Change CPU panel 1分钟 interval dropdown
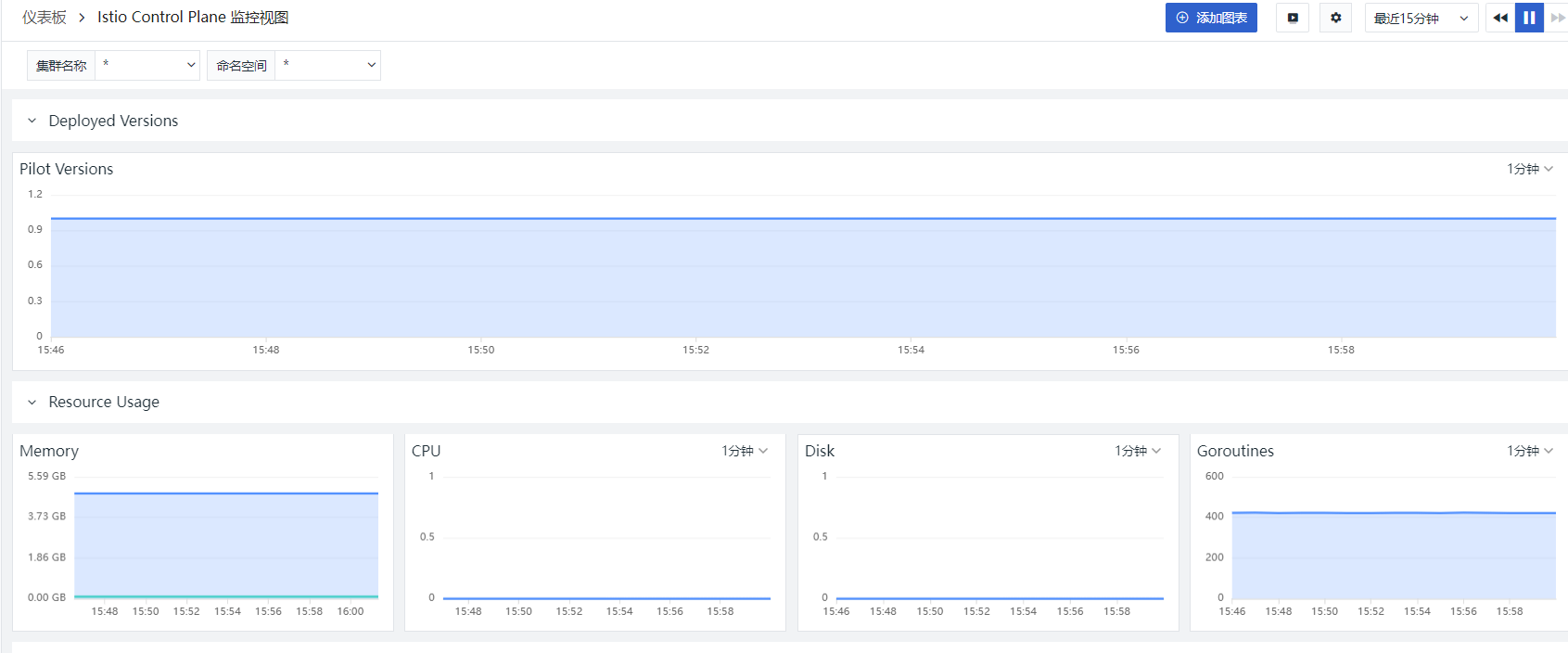Screen dimensions: 1568x653 pos(745,451)
